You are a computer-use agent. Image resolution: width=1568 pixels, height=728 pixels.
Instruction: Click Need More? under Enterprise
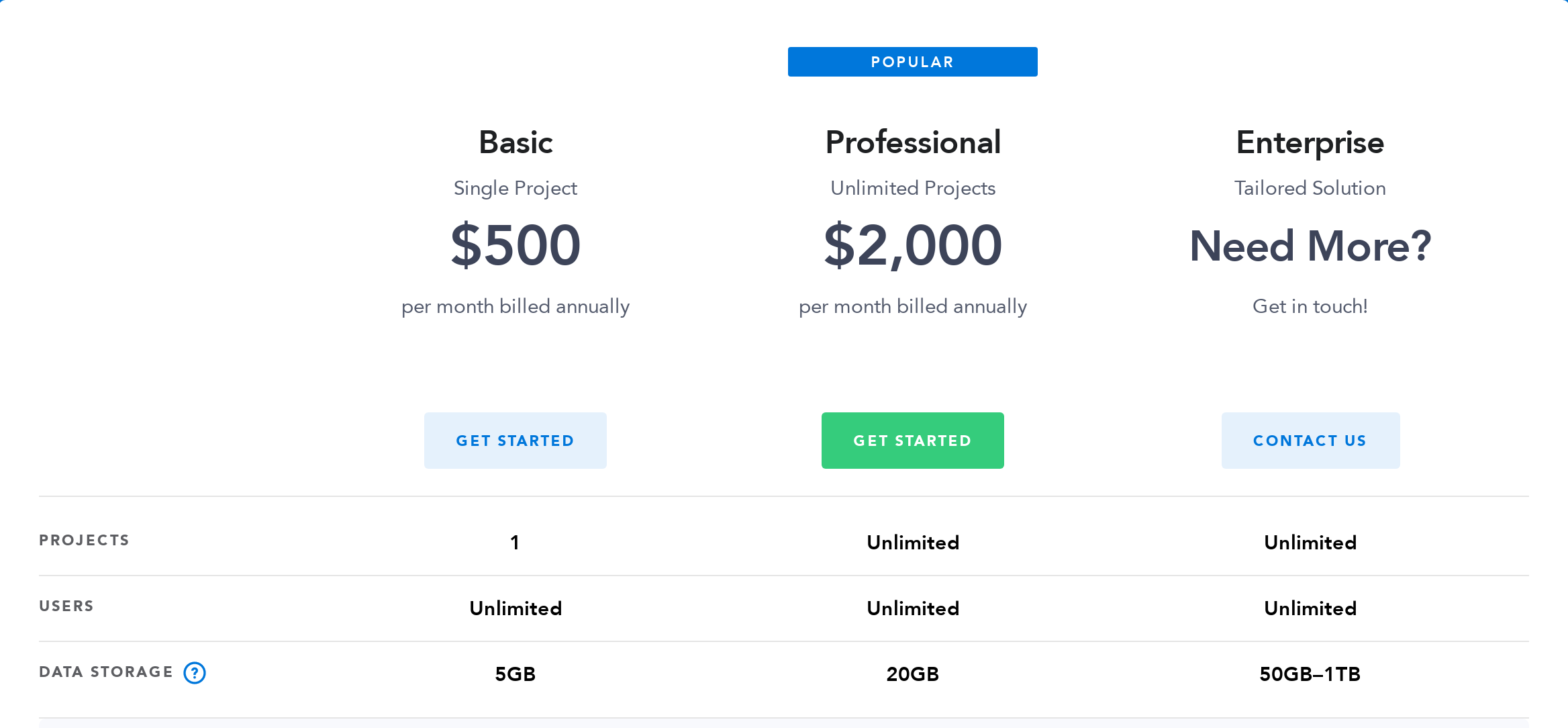tap(1310, 246)
